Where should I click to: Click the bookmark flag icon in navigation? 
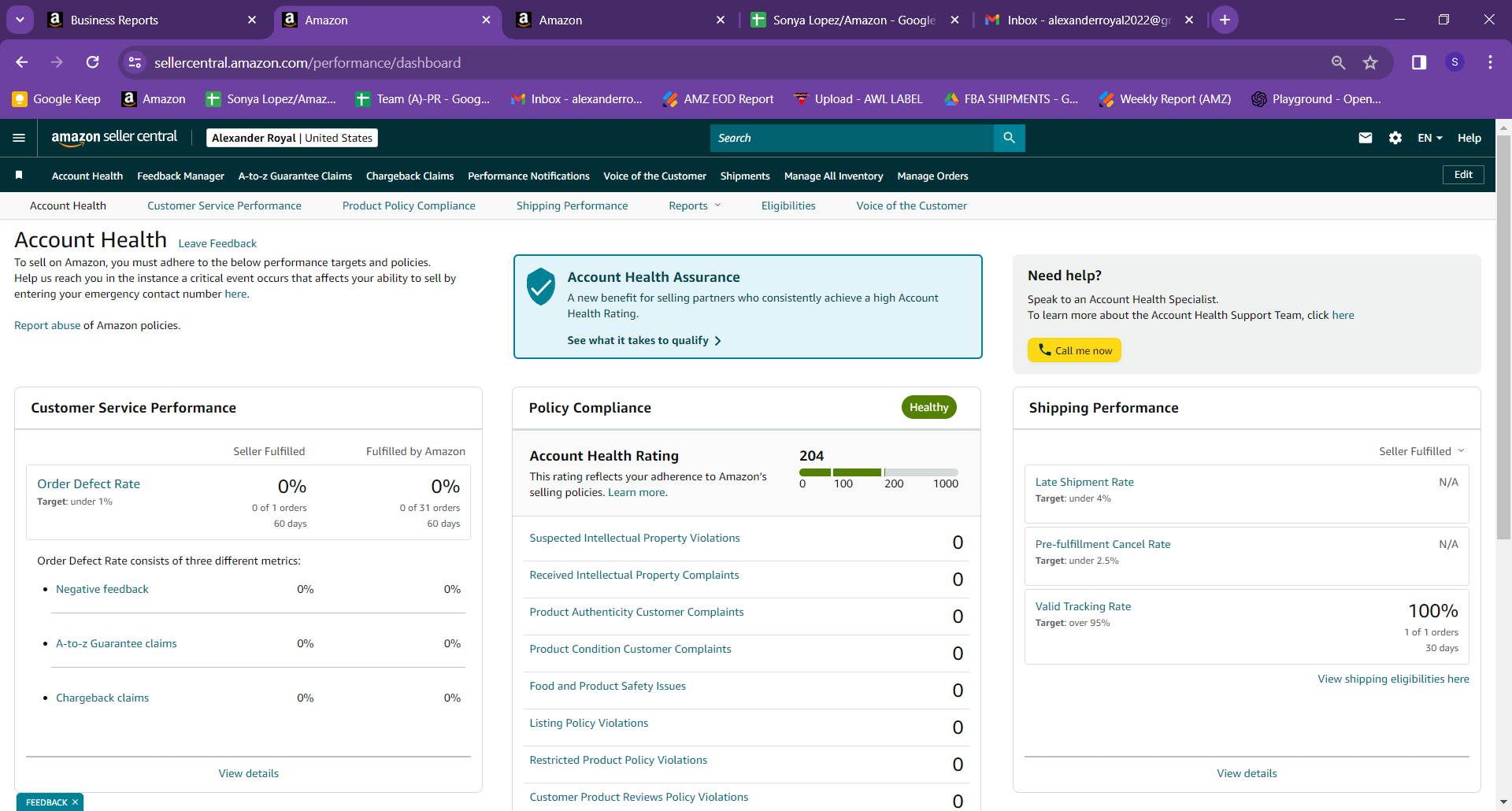(19, 175)
